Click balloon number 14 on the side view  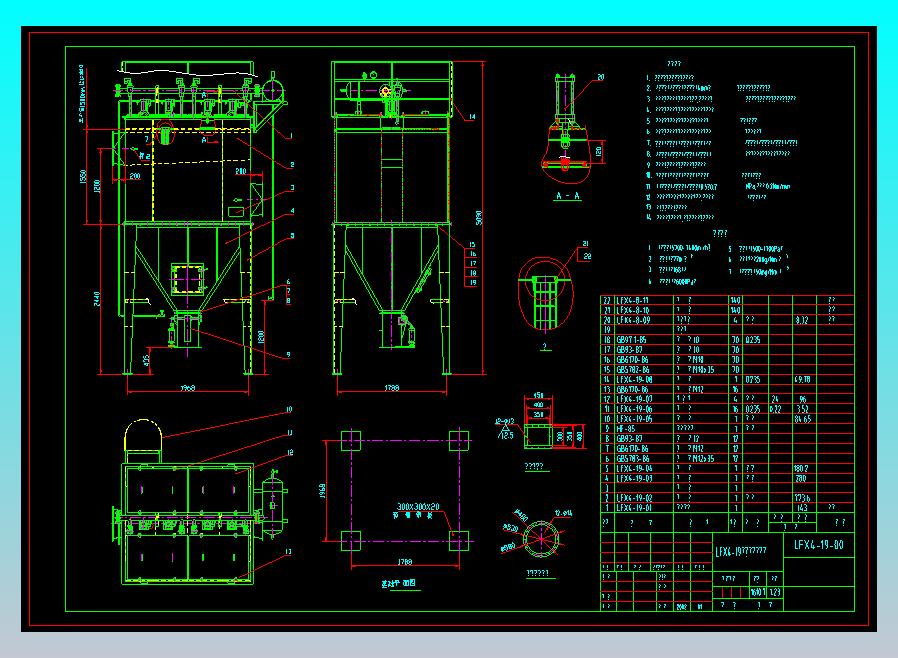pyautogui.click(x=472, y=116)
